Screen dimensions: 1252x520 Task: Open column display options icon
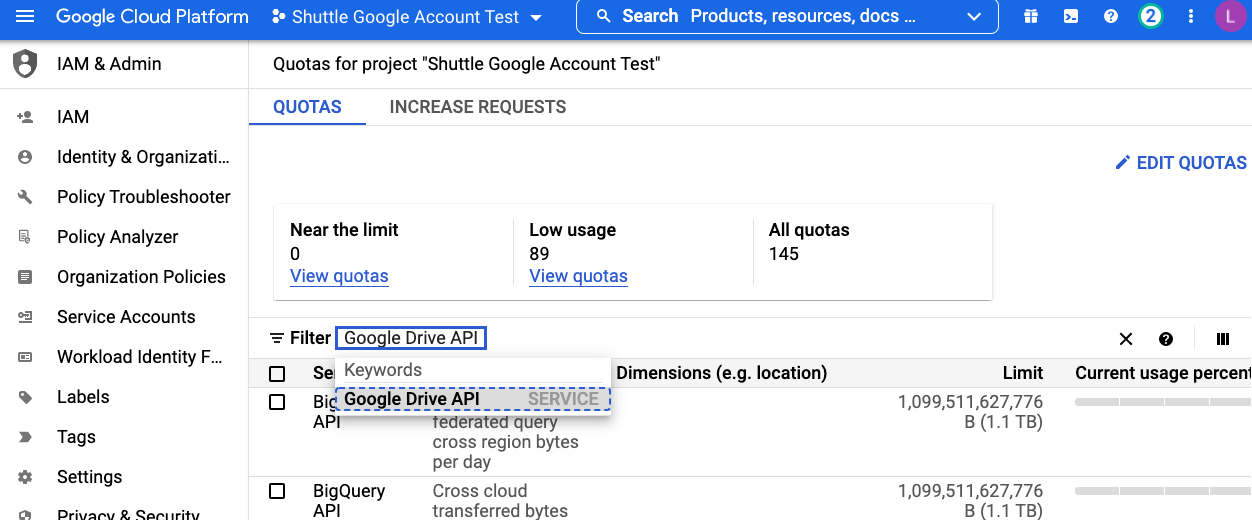pyautogui.click(x=1222, y=339)
